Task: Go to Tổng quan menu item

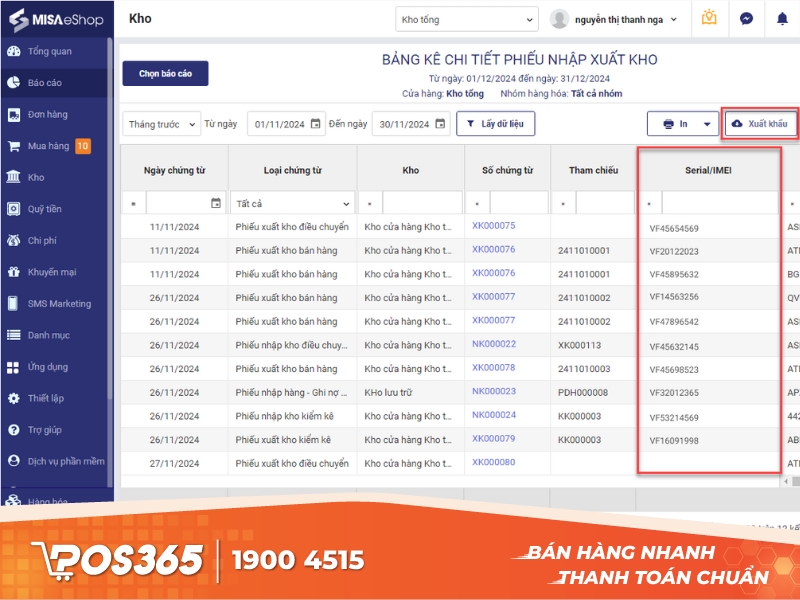Action: pos(49,51)
